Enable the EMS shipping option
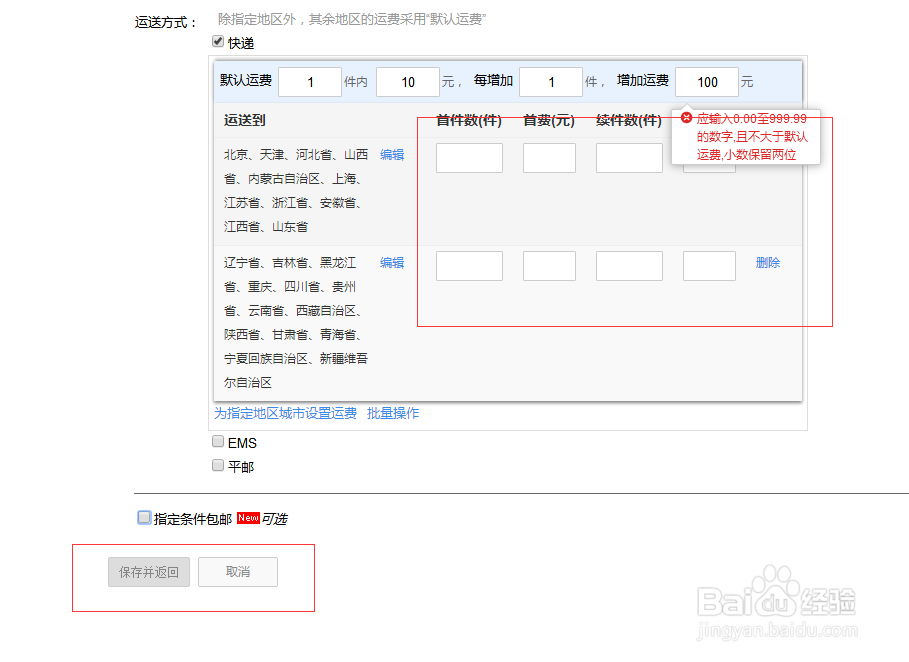The image size is (909, 662). [x=217, y=441]
